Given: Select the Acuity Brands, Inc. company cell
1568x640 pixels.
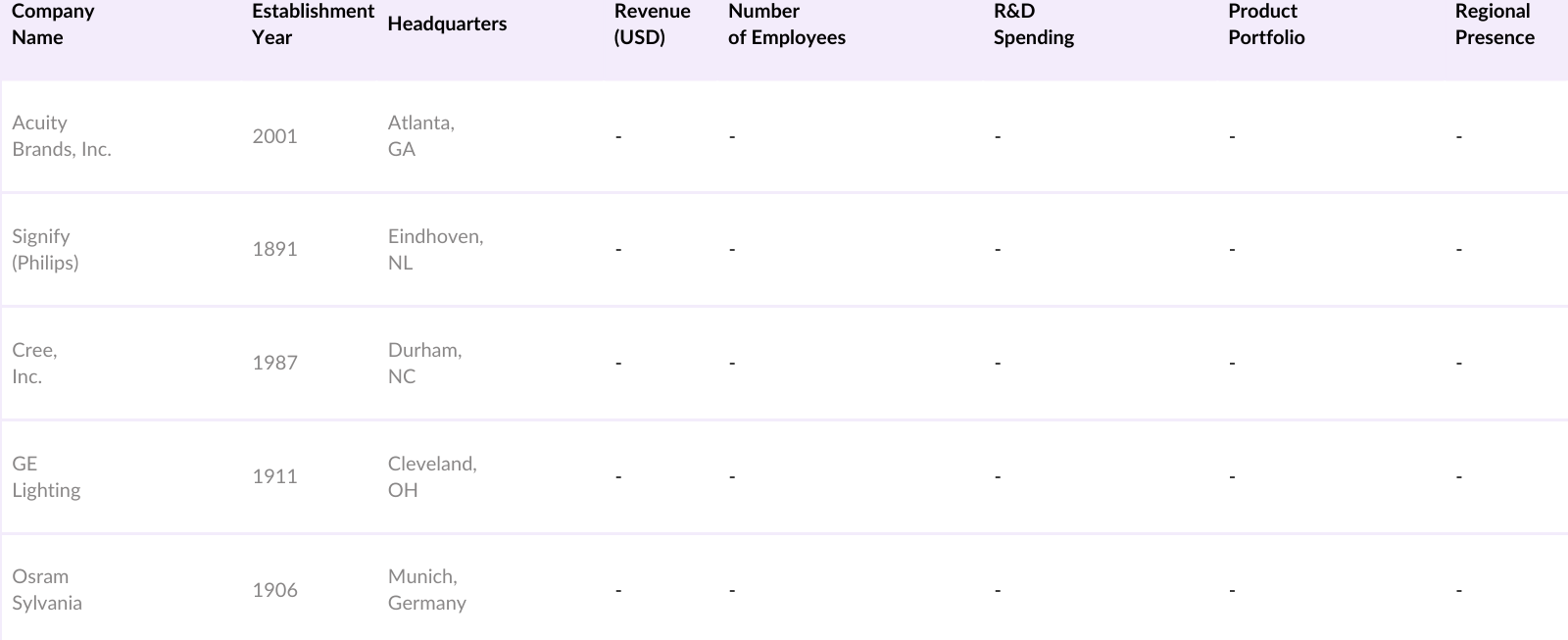Looking at the screenshot, I should pyautogui.click(x=62, y=136).
